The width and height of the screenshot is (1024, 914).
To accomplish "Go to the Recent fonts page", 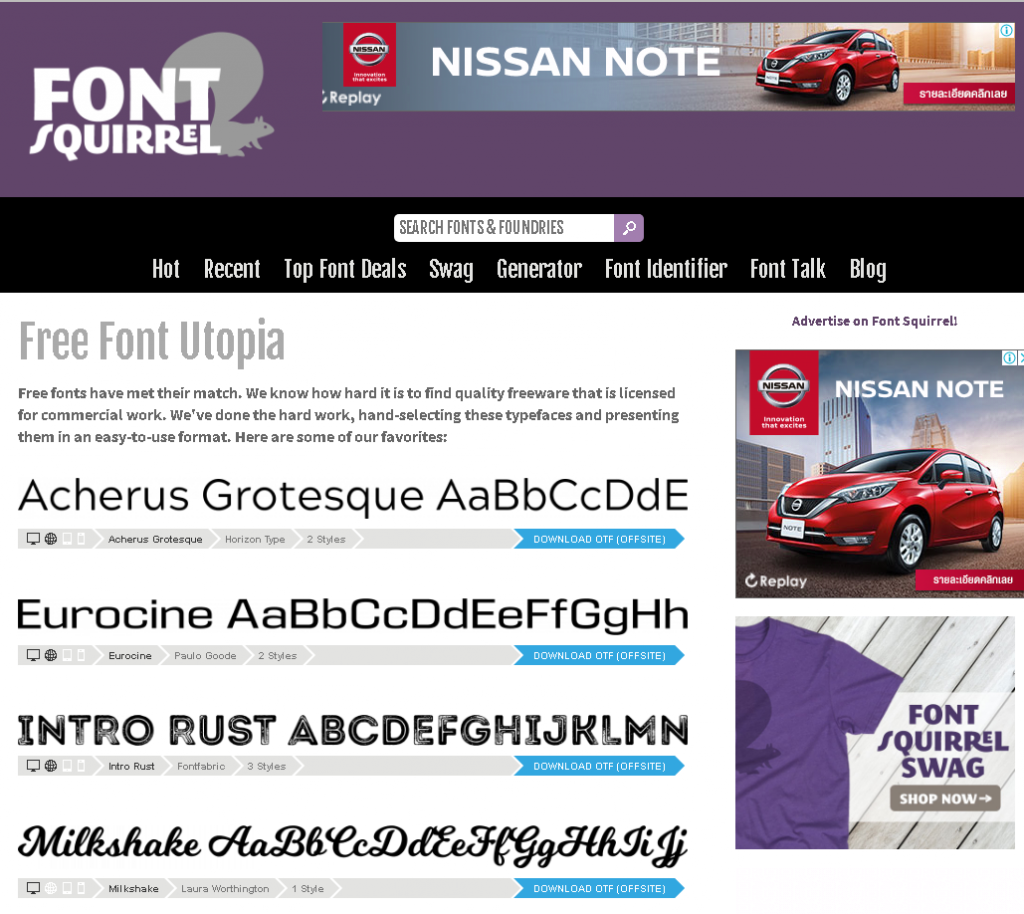I will [x=232, y=269].
